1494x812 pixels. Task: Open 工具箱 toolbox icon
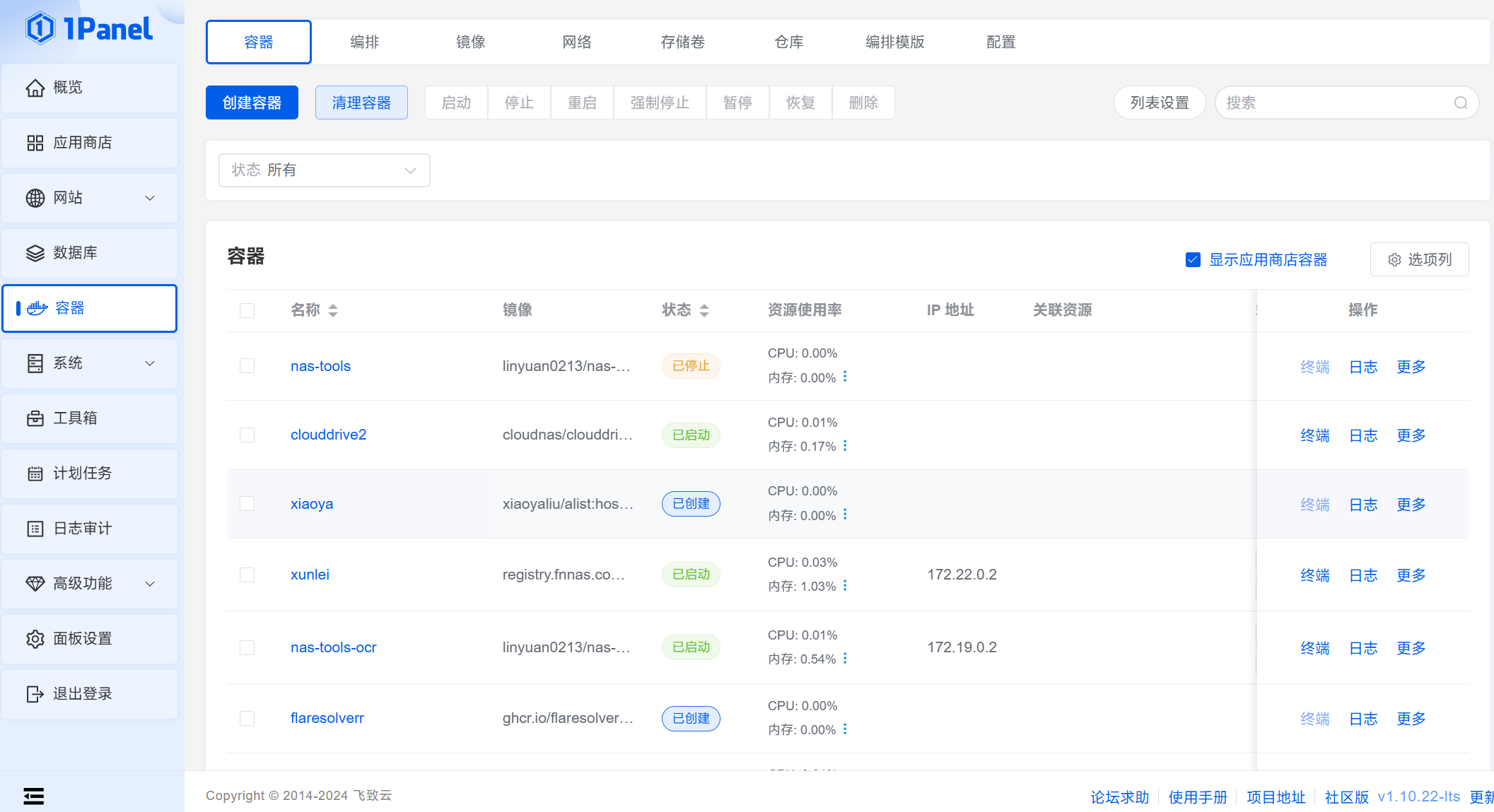35,418
